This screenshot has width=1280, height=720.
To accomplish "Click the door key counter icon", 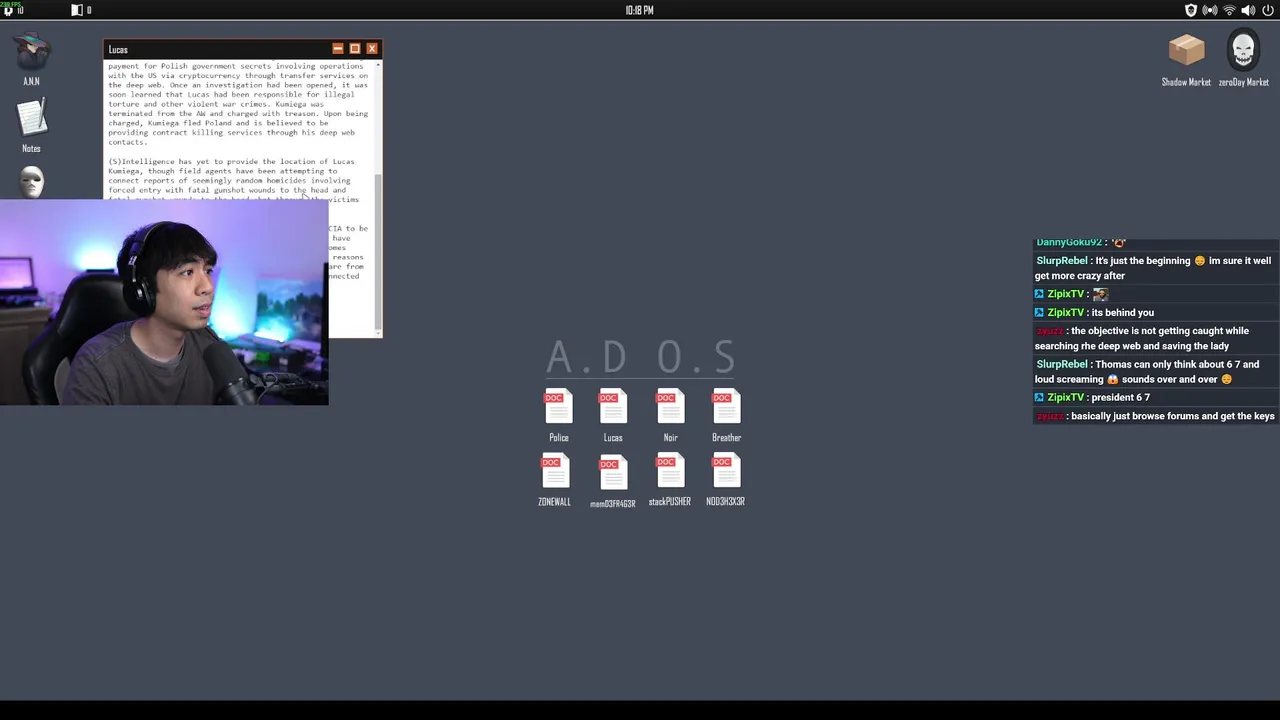I will [x=80, y=10].
